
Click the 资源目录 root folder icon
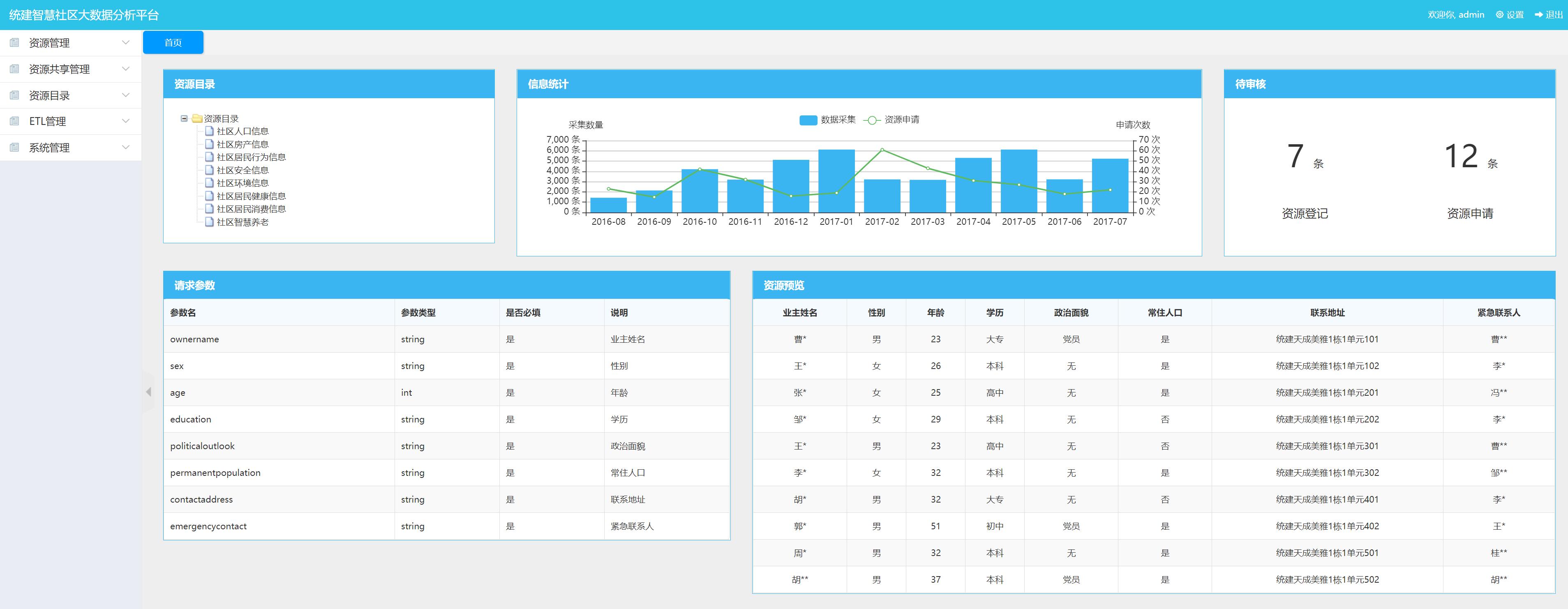196,119
